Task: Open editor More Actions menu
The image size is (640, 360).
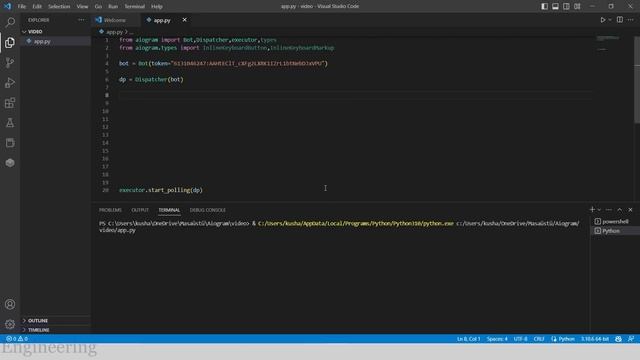Action: (x=631, y=20)
